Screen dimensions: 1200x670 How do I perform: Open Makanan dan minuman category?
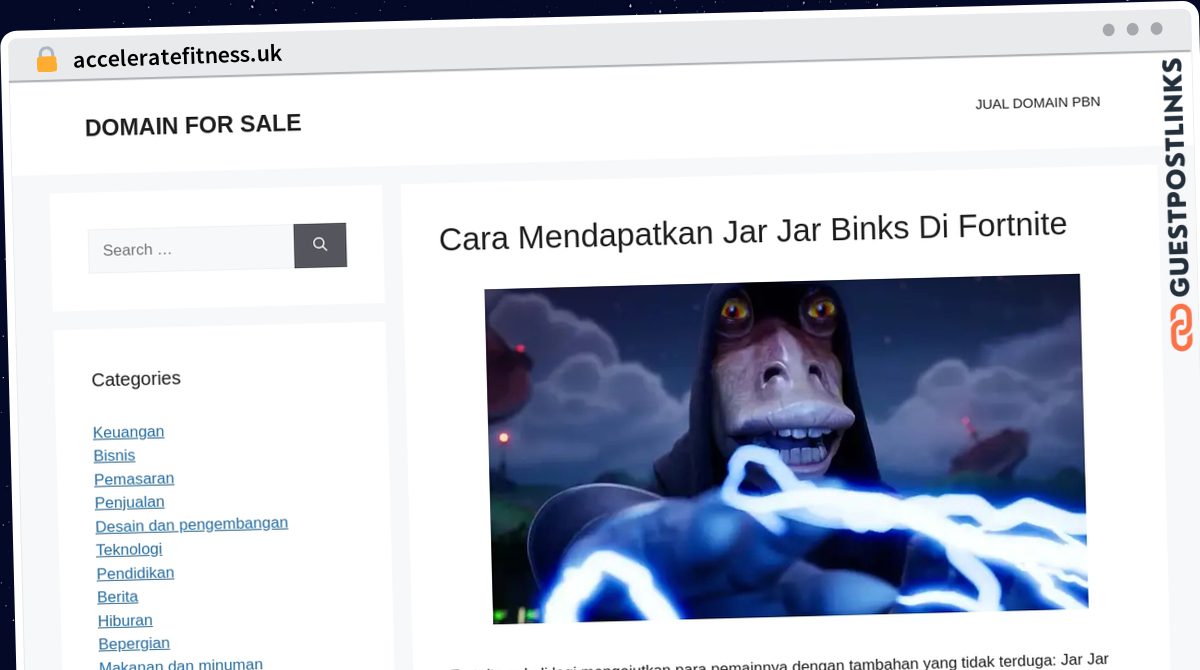[181, 664]
